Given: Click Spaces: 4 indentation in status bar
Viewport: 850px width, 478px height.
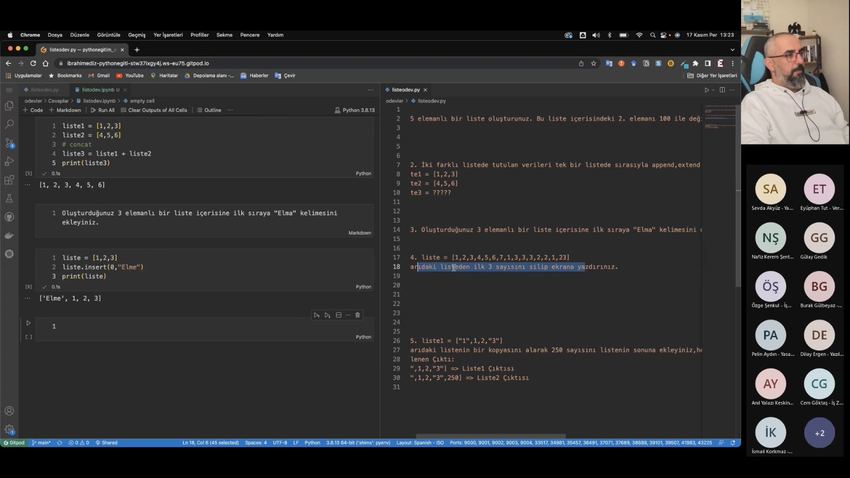Looking at the screenshot, I should coord(256,443).
